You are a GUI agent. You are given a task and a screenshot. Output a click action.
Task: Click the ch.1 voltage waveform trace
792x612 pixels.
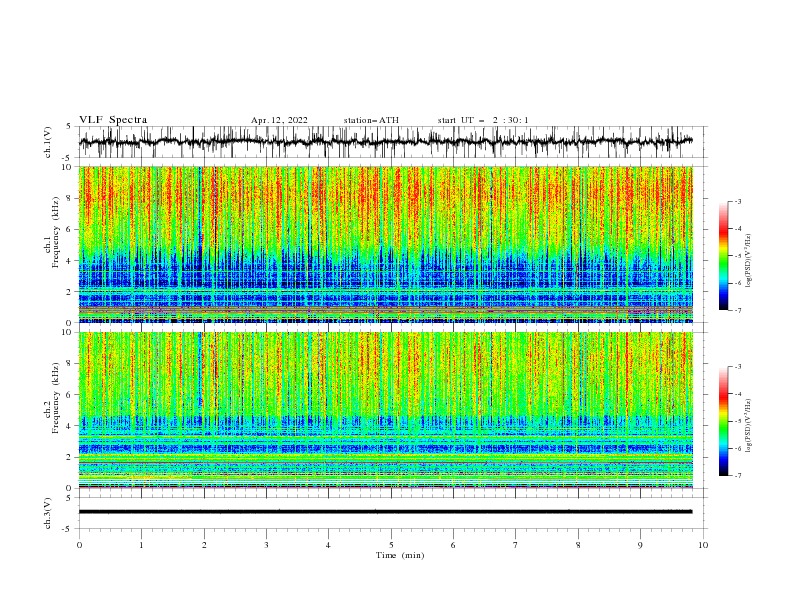pos(385,142)
